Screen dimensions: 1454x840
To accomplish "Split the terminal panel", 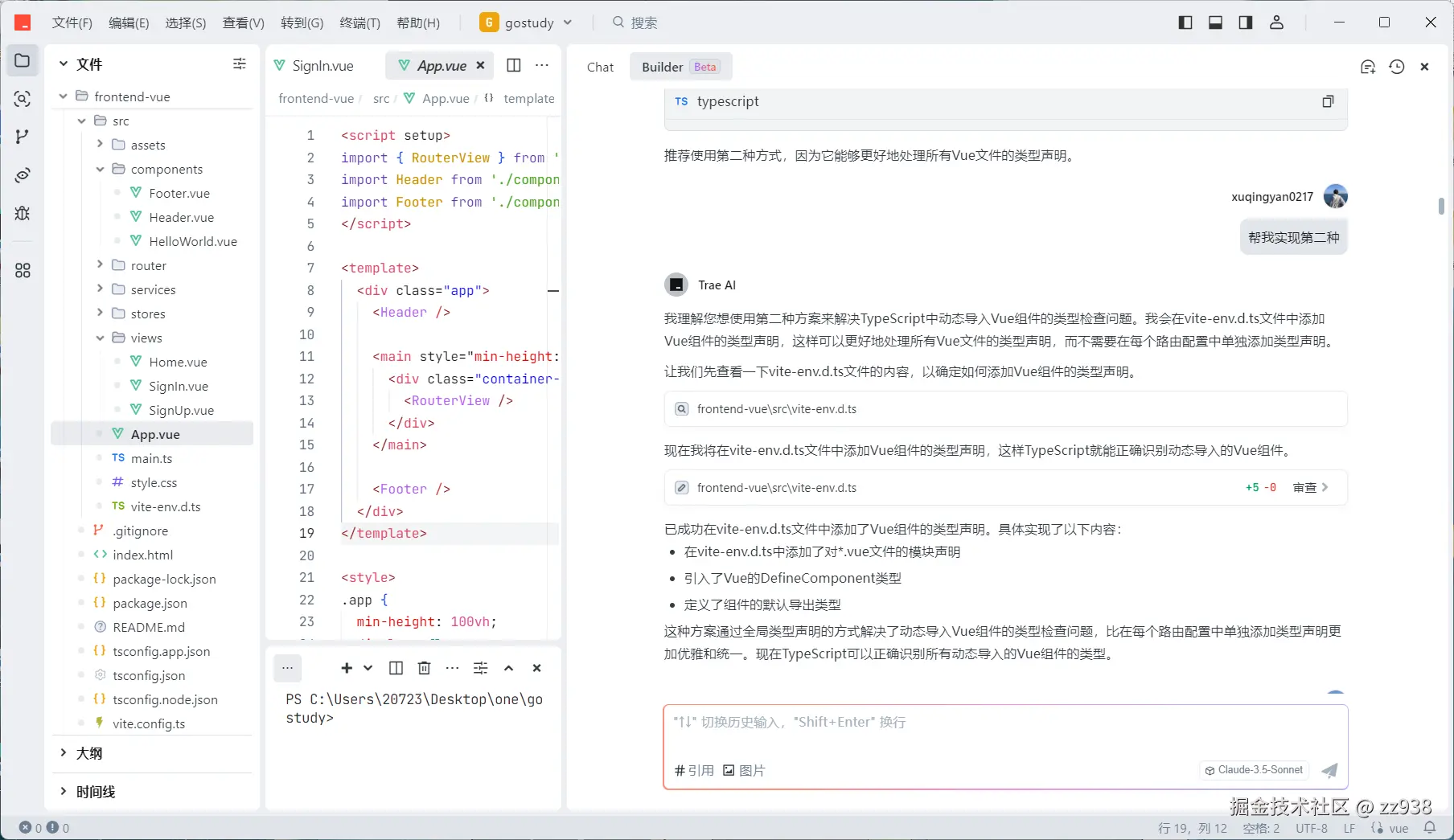I will point(396,668).
